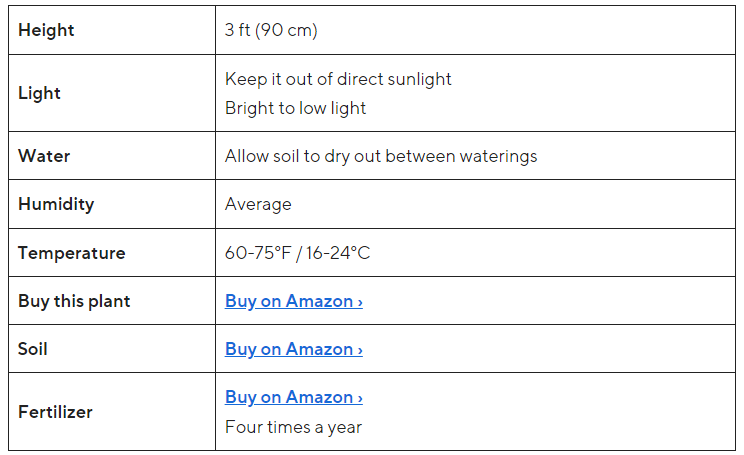The width and height of the screenshot is (744, 455).
Task: Select the Light row label
Action: coord(39,93)
